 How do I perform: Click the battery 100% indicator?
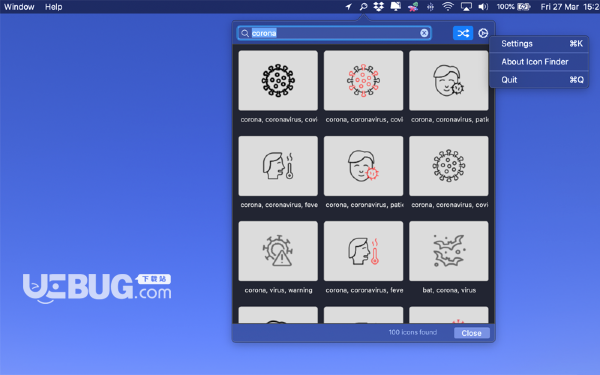[x=514, y=7]
